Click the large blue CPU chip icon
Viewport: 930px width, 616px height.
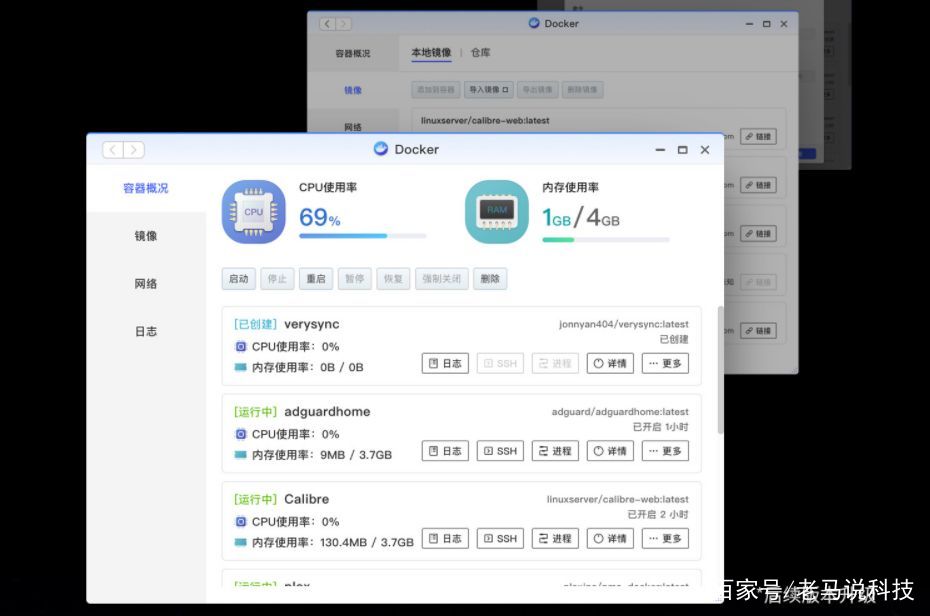coord(253,212)
